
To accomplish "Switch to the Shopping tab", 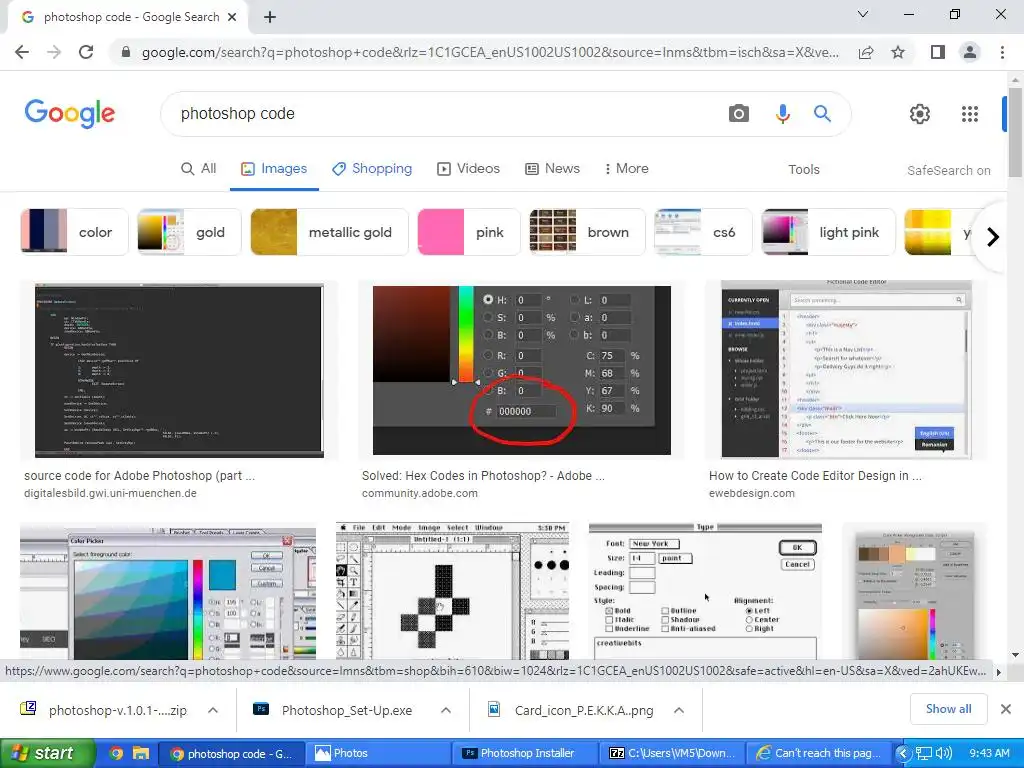I will click(372, 168).
